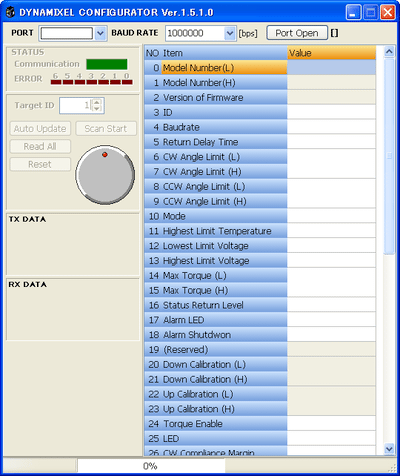The height and width of the screenshot is (476, 400).
Task: Click the error bit 0 indicator
Action: 127,82
